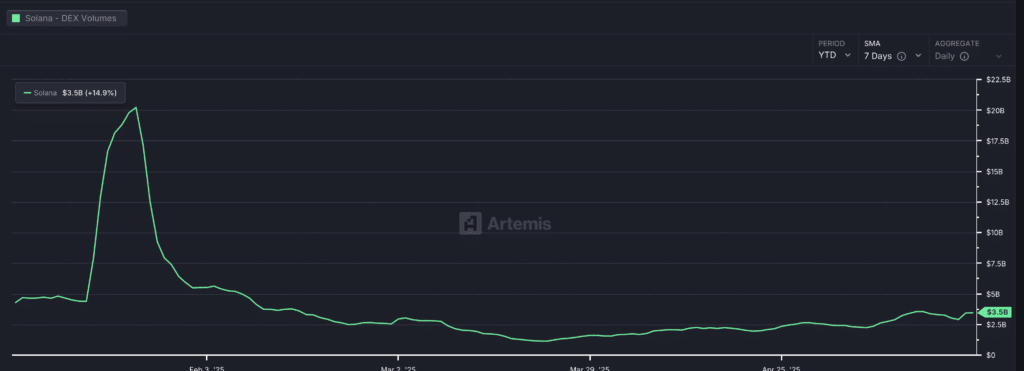Click the Feb 3, '25 x-axis label
Image resolution: width=1024 pixels, height=371 pixels.
206,368
